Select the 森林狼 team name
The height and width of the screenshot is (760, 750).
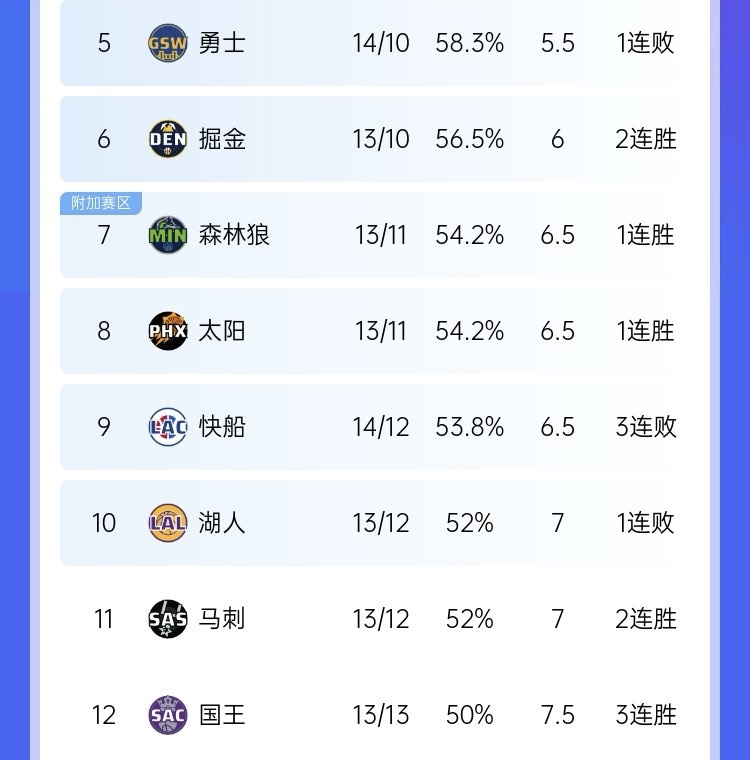point(234,235)
